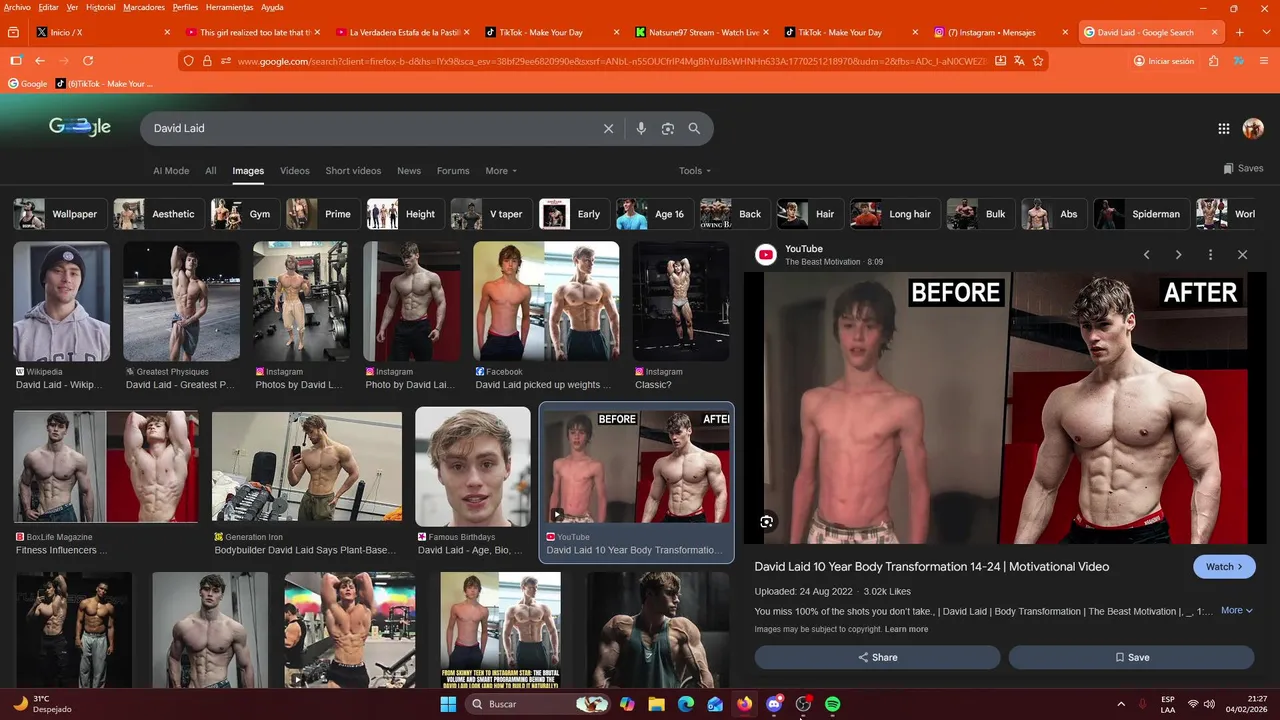Click Watch button for YouTube video

1224,567
